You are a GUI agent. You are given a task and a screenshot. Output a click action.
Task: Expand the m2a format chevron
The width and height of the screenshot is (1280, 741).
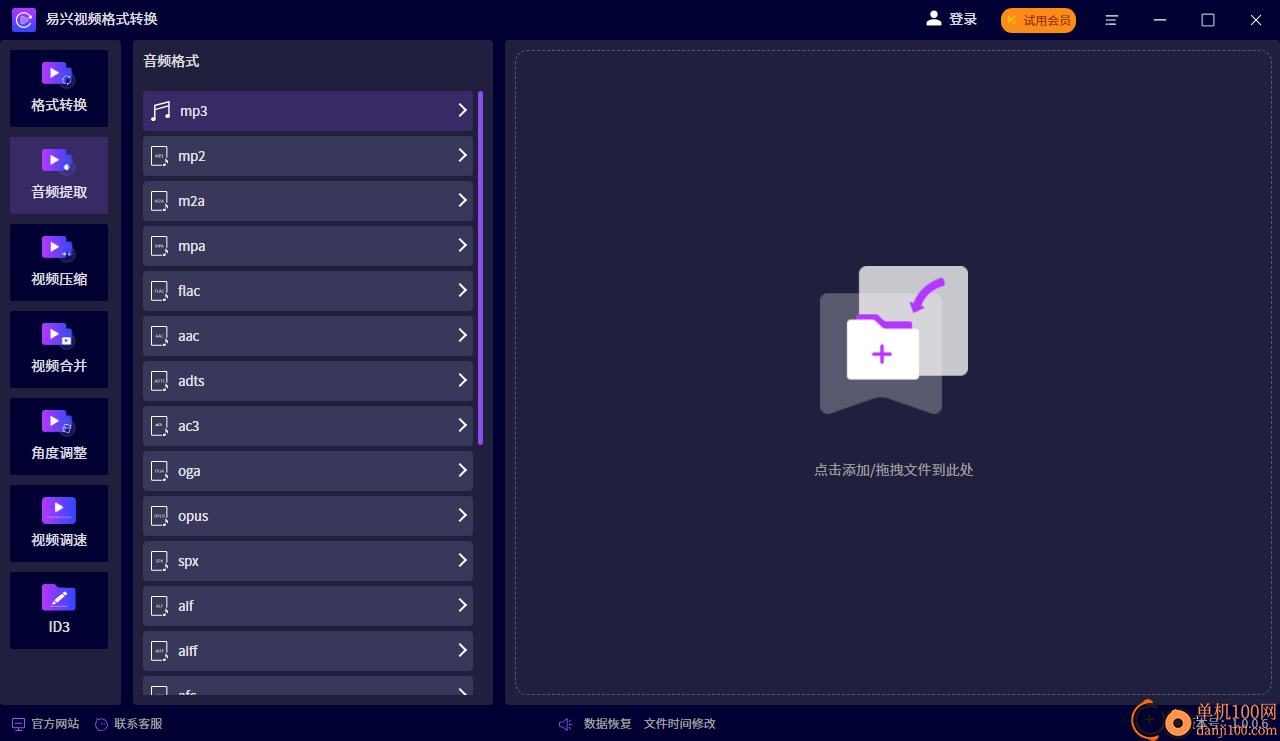(x=462, y=200)
